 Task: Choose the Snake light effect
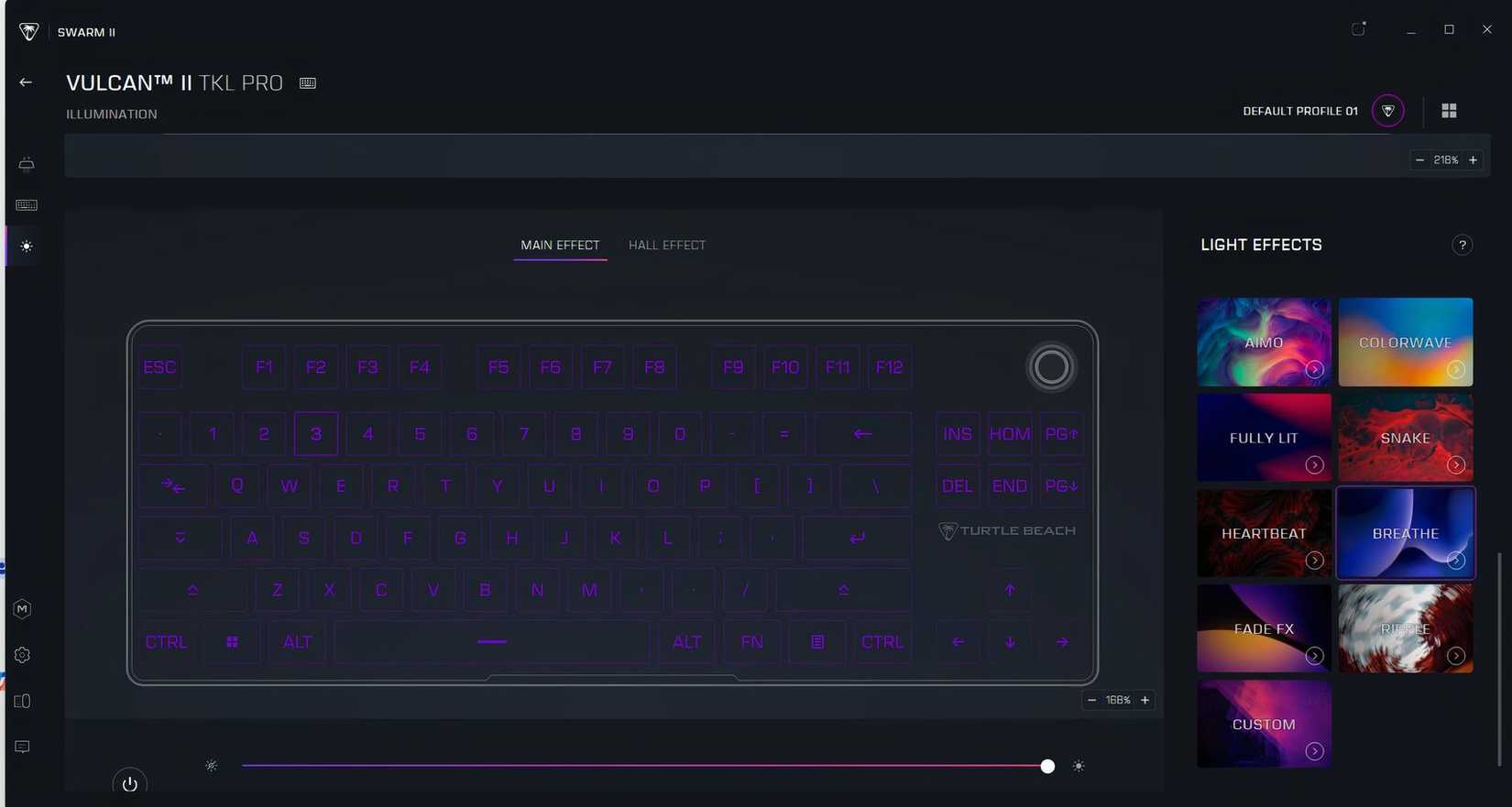coord(1406,438)
